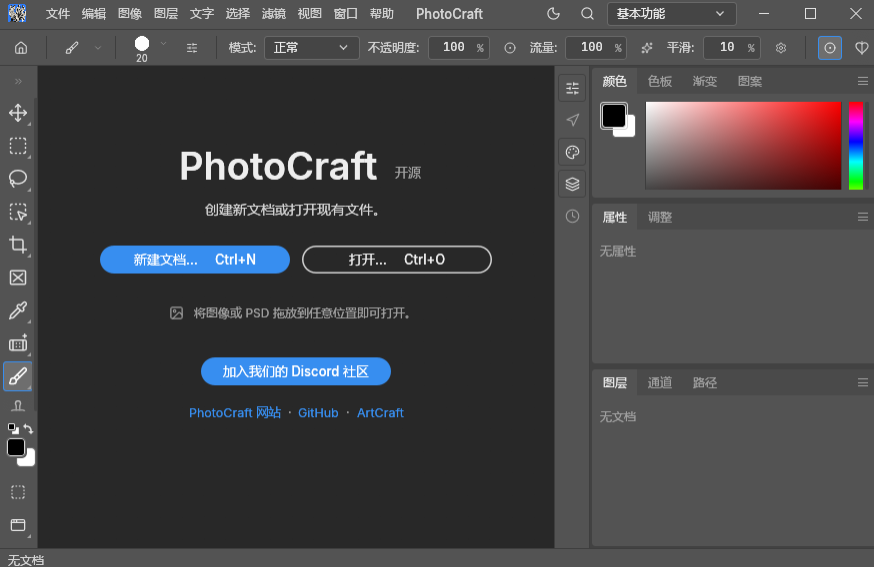Expand the toolbox double-arrow
This screenshot has height=567, width=874.
[x=18, y=81]
